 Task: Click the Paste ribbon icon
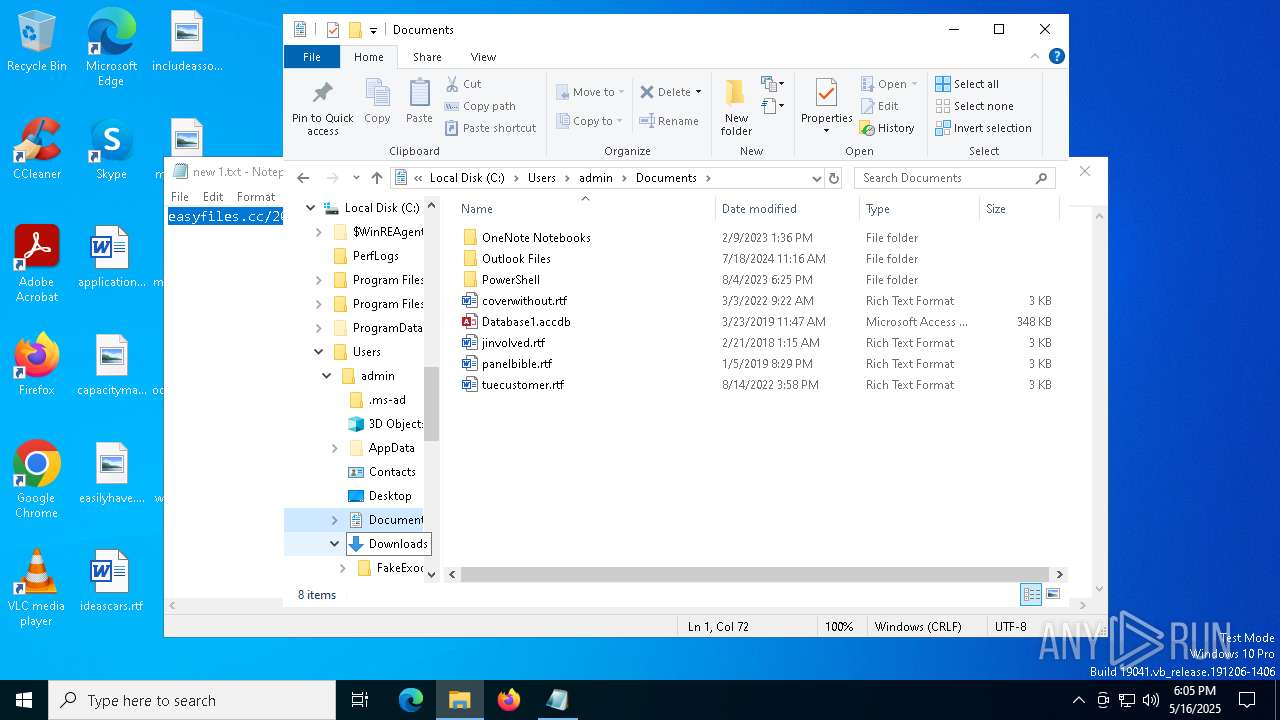(x=419, y=102)
